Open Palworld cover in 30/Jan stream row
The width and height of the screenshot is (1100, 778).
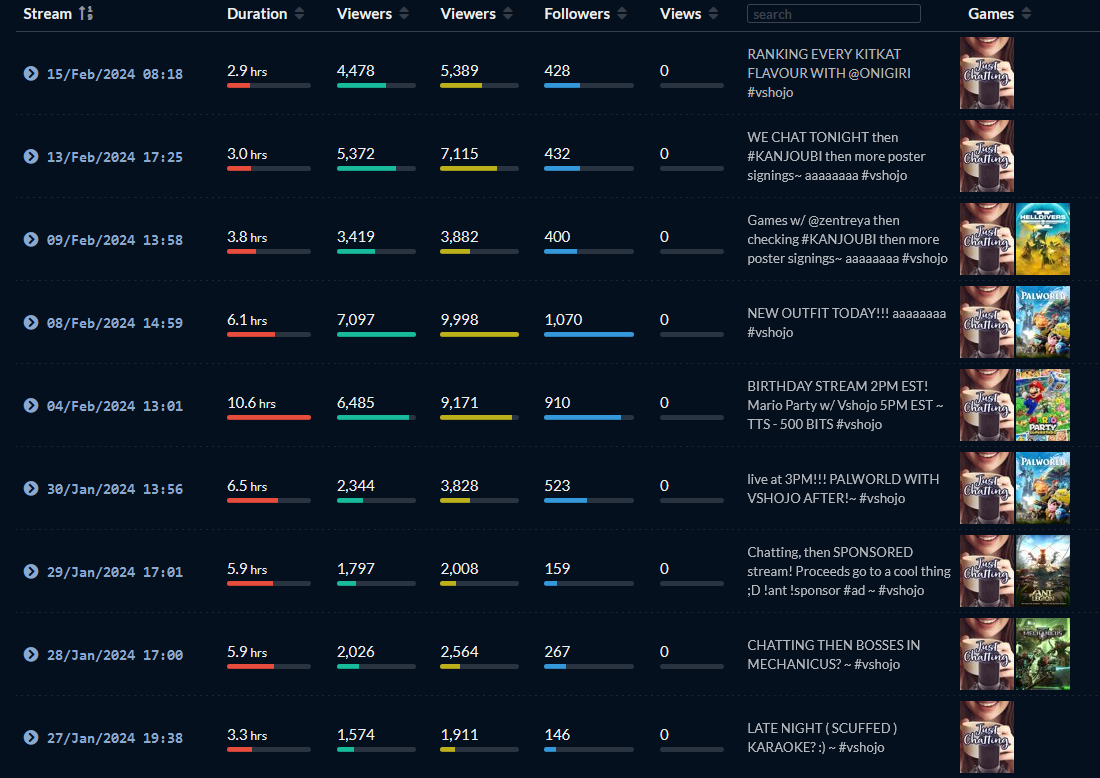click(1042, 488)
